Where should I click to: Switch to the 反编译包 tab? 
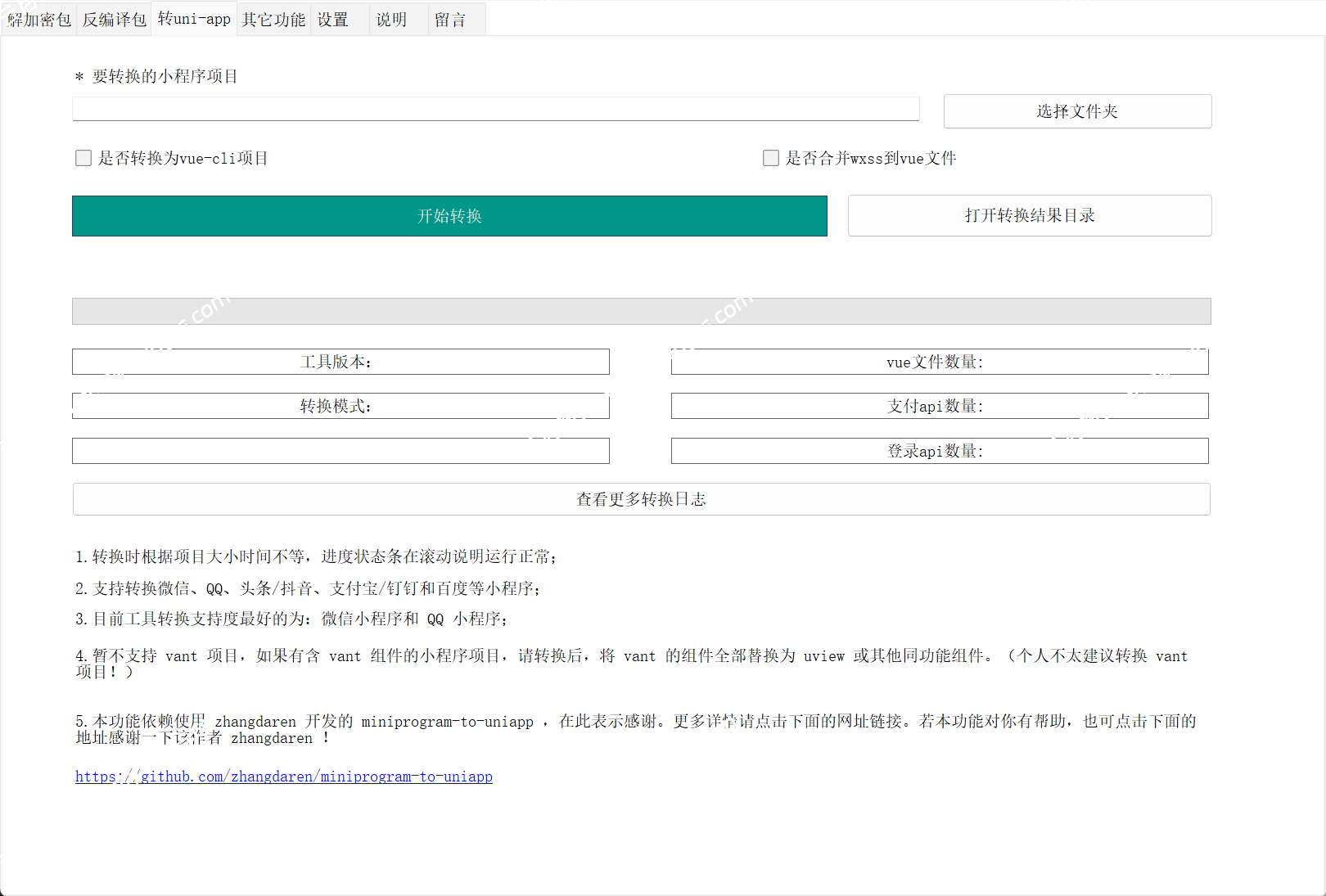(x=112, y=18)
